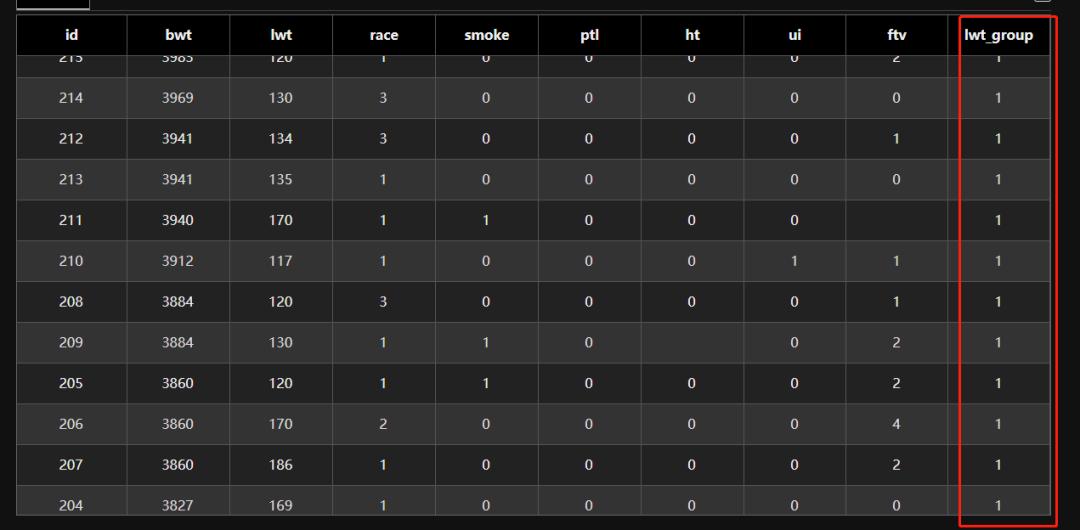
Task: Select the id cell showing 212
Action: point(71,139)
